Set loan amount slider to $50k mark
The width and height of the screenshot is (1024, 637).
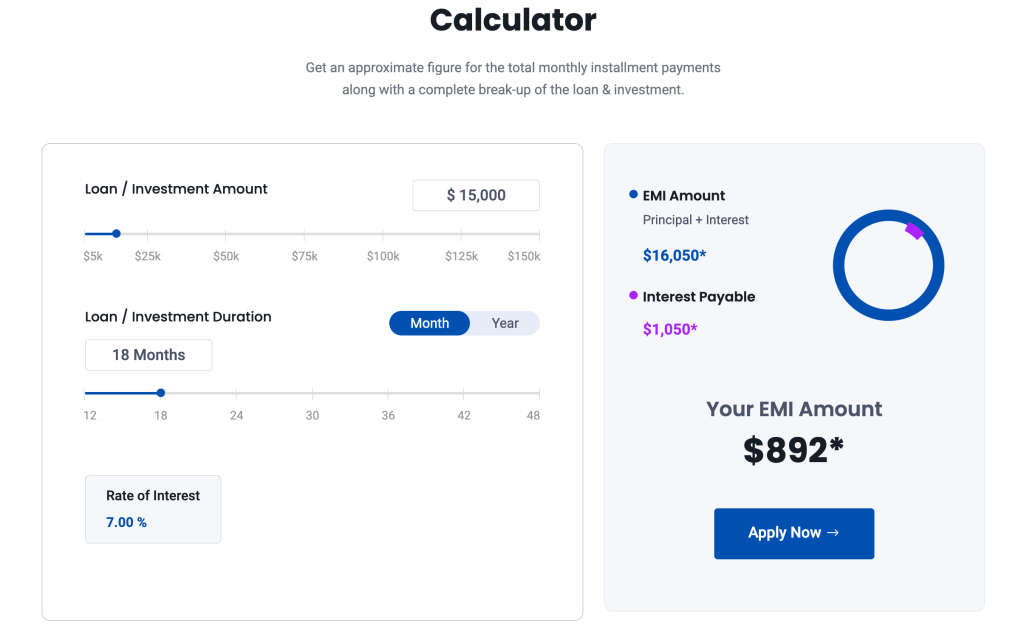(226, 234)
